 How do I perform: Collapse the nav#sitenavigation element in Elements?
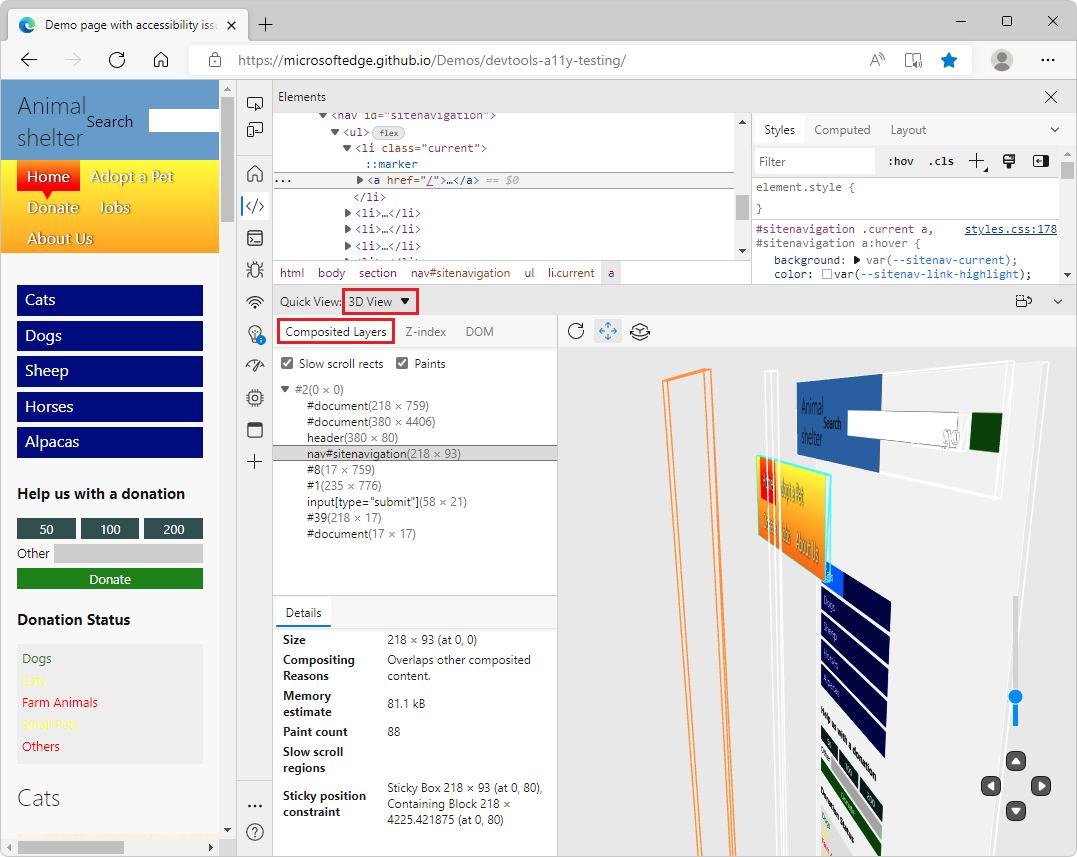pyautogui.click(x=322, y=116)
